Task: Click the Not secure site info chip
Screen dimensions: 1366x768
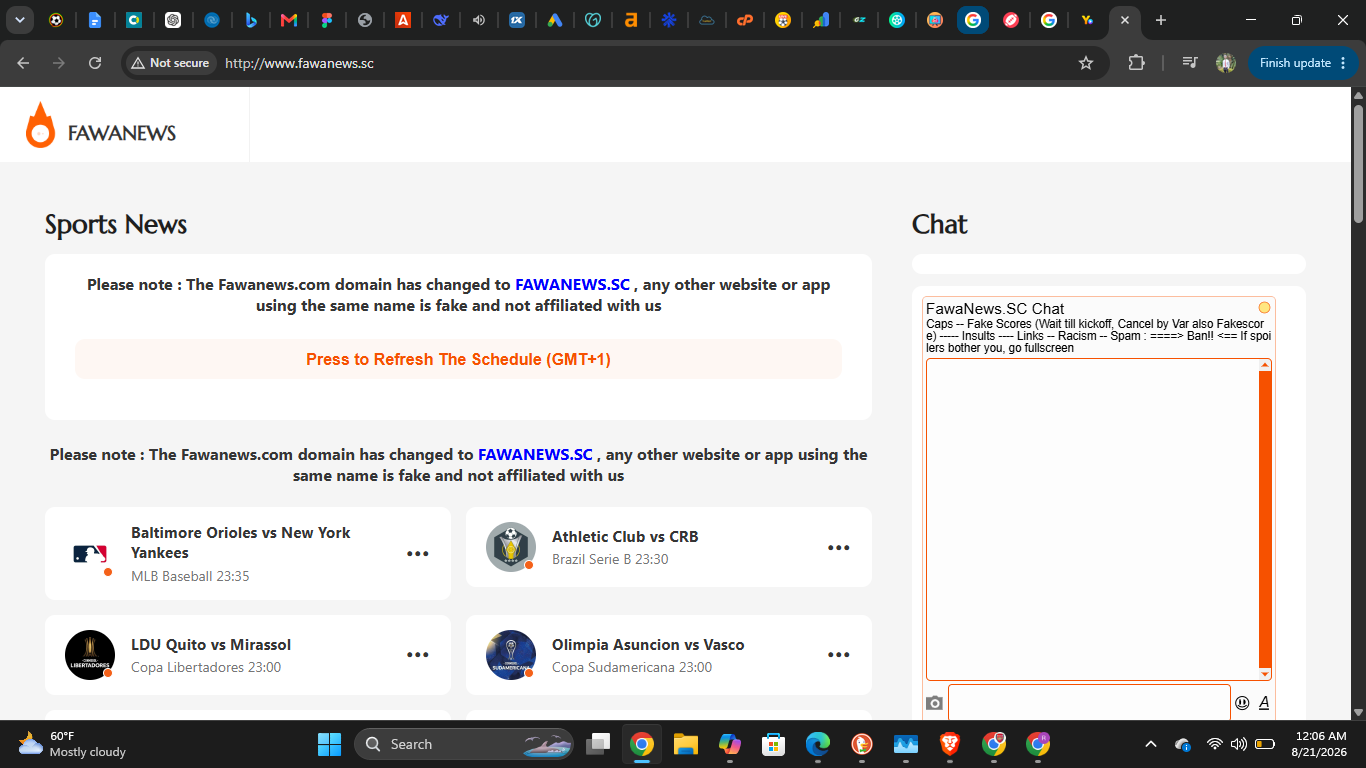Action: [x=169, y=63]
